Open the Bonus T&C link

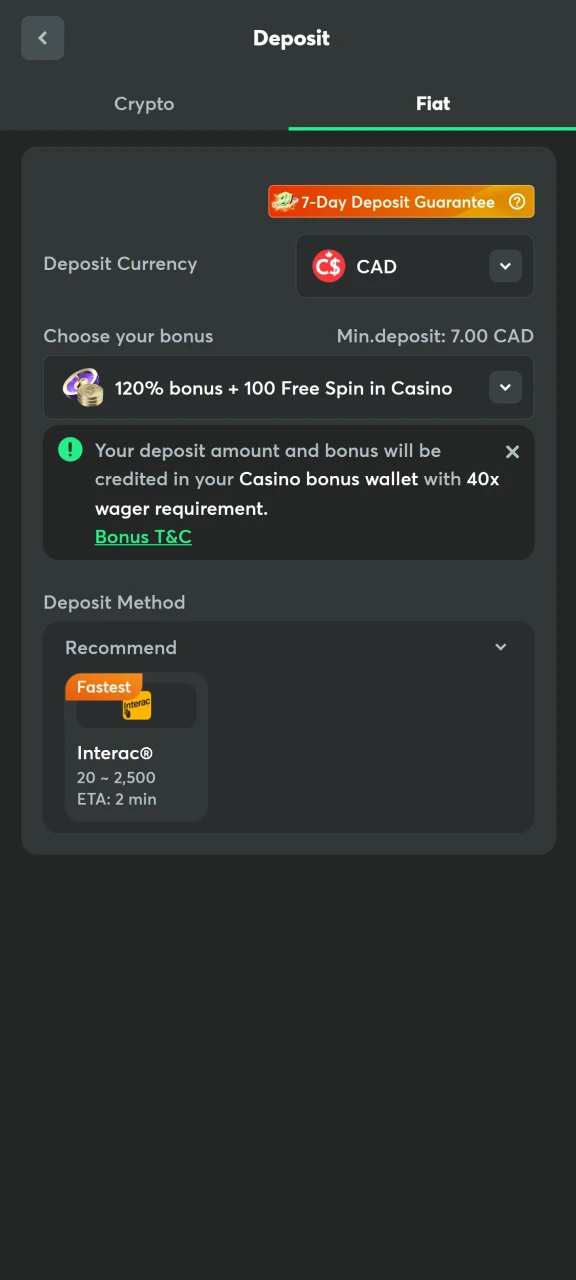[143, 537]
